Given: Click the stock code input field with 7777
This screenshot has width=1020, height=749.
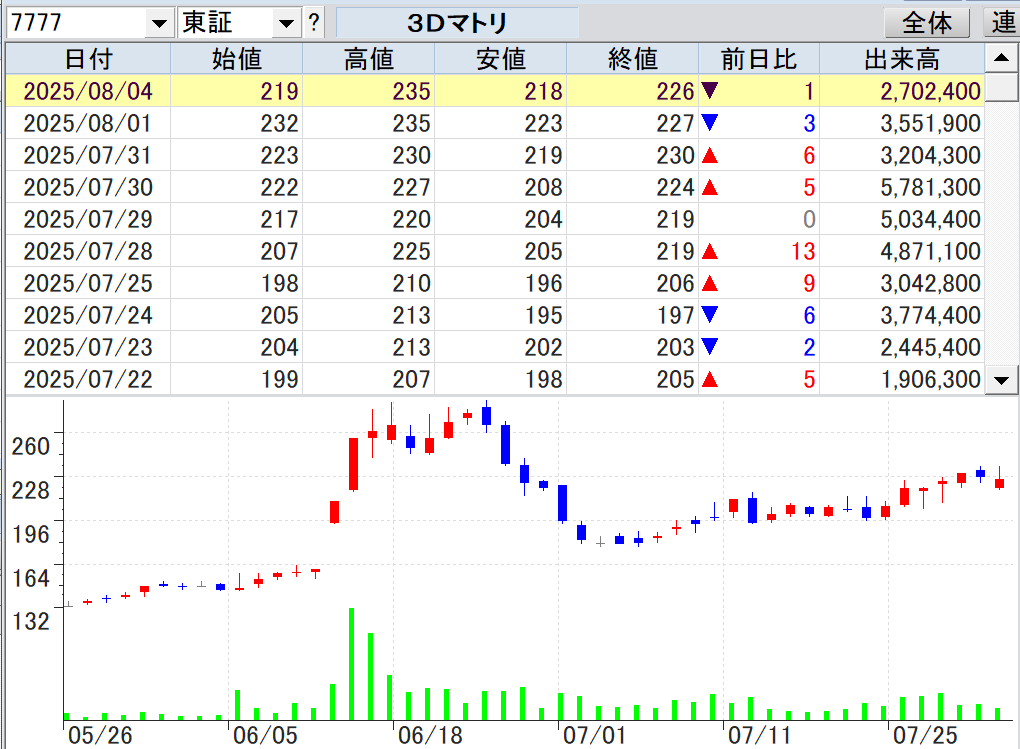Looking at the screenshot, I should (x=77, y=23).
